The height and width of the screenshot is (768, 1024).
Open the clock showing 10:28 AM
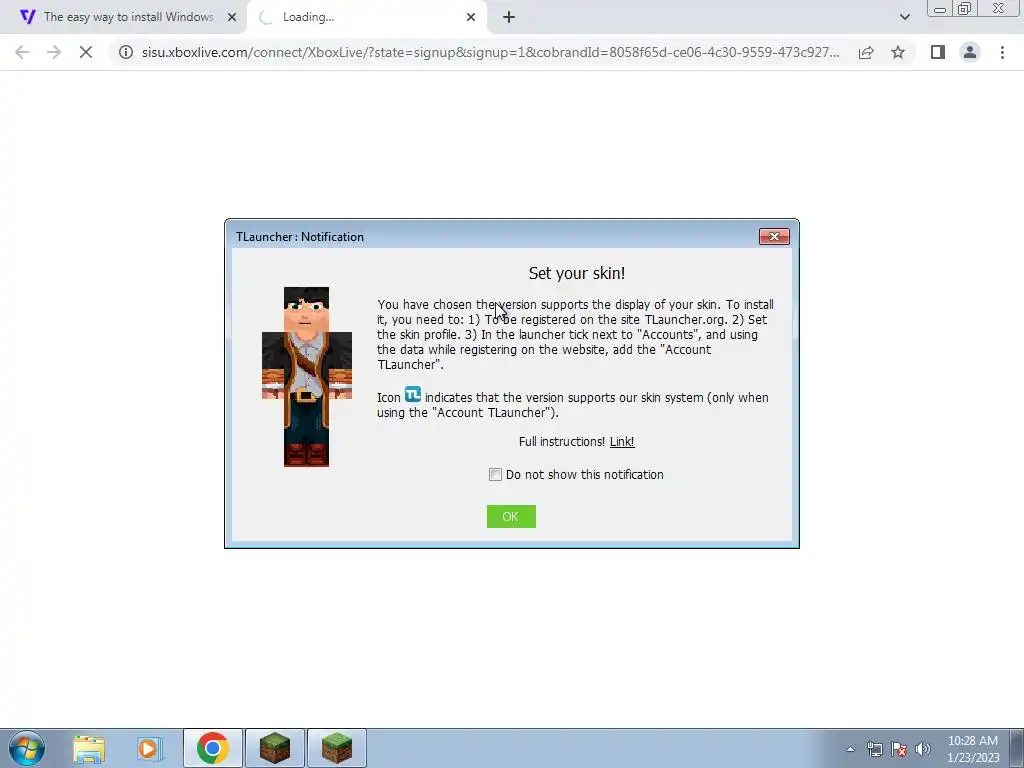click(972, 749)
